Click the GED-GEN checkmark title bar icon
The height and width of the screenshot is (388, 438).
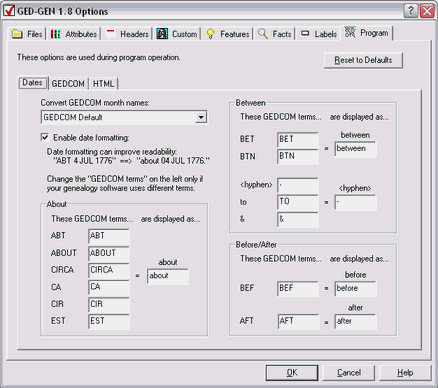pyautogui.click(x=9, y=11)
